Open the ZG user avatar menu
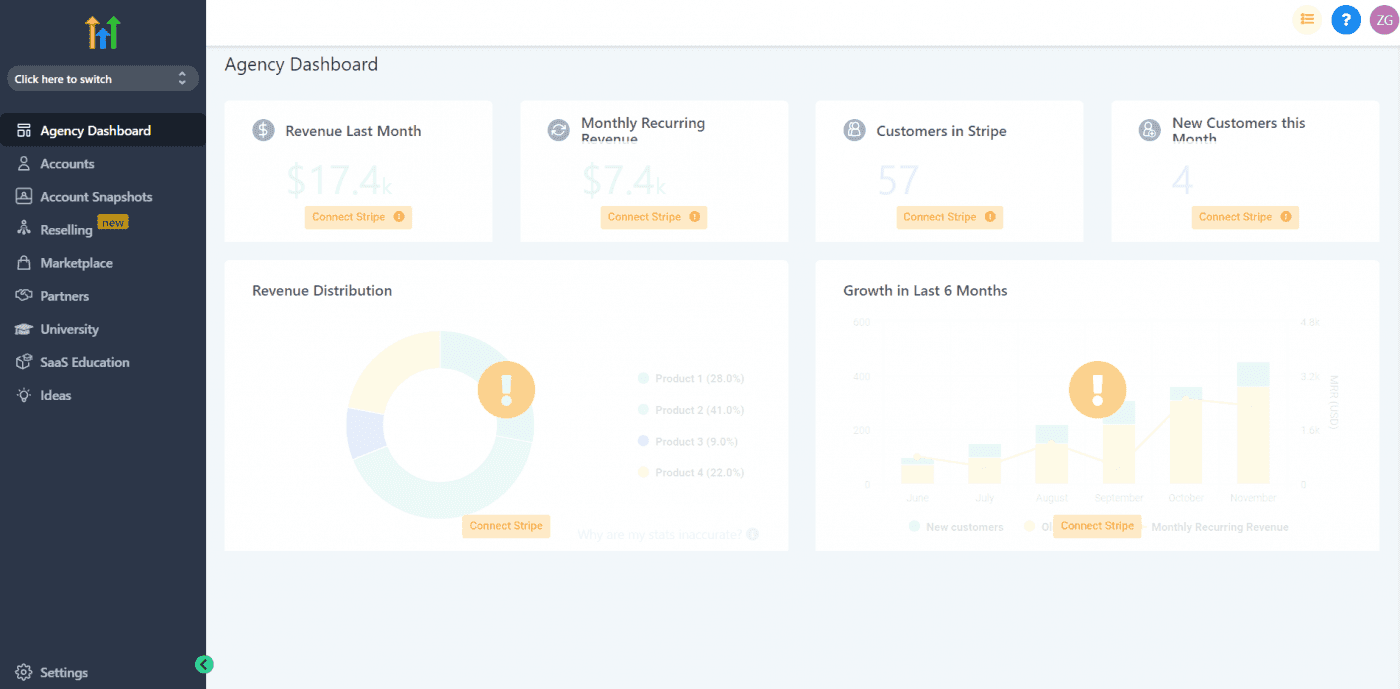1400x689 pixels. point(1384,19)
